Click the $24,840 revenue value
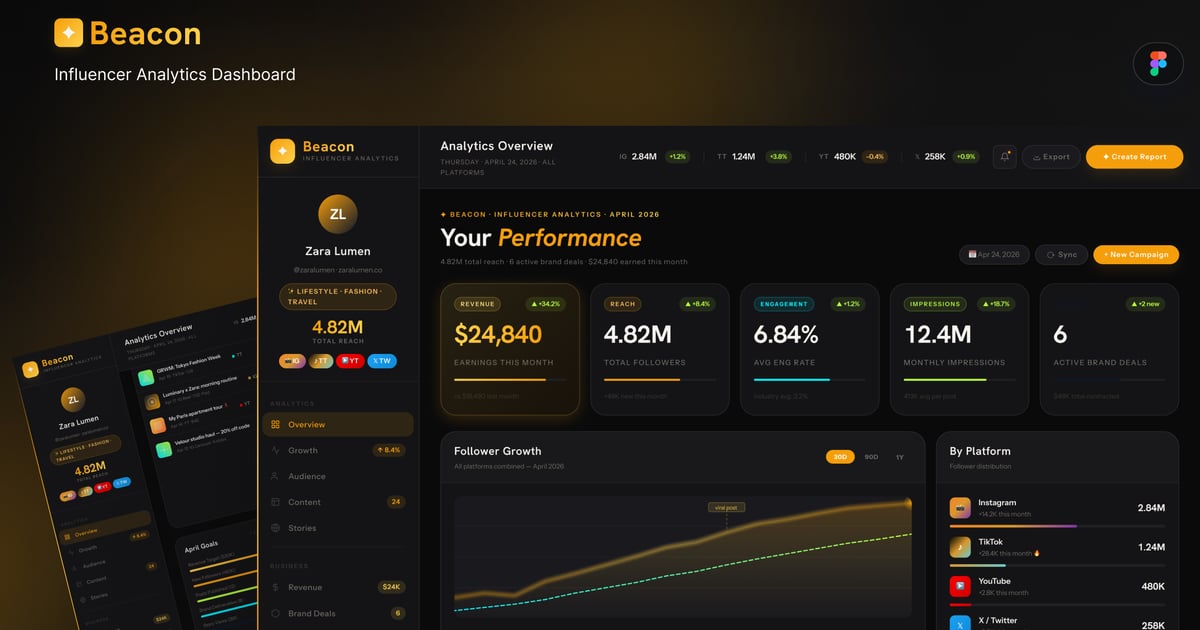The width and height of the screenshot is (1200, 630). click(498, 334)
